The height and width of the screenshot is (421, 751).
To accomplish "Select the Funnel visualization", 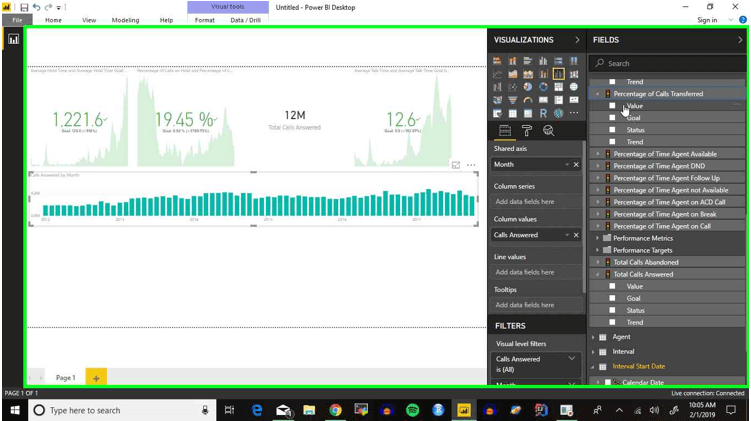I will click(x=512, y=100).
